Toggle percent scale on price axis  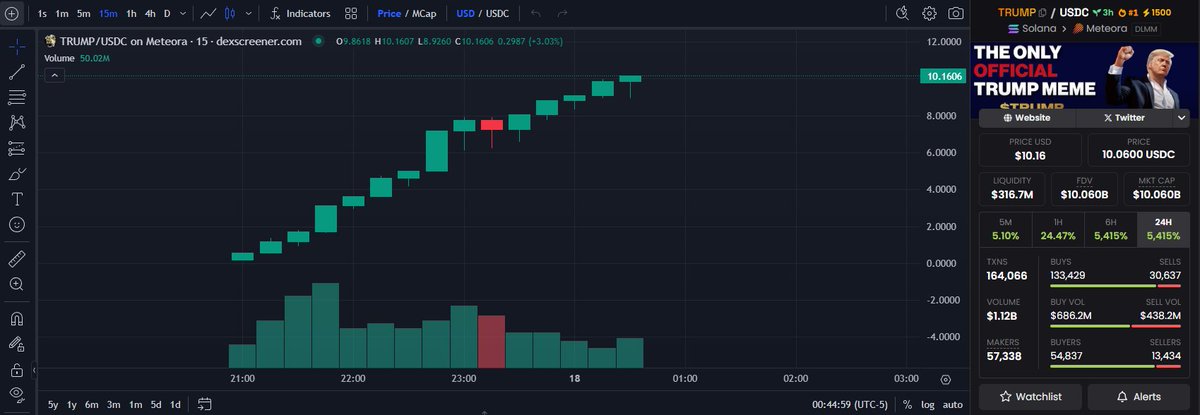coord(907,404)
